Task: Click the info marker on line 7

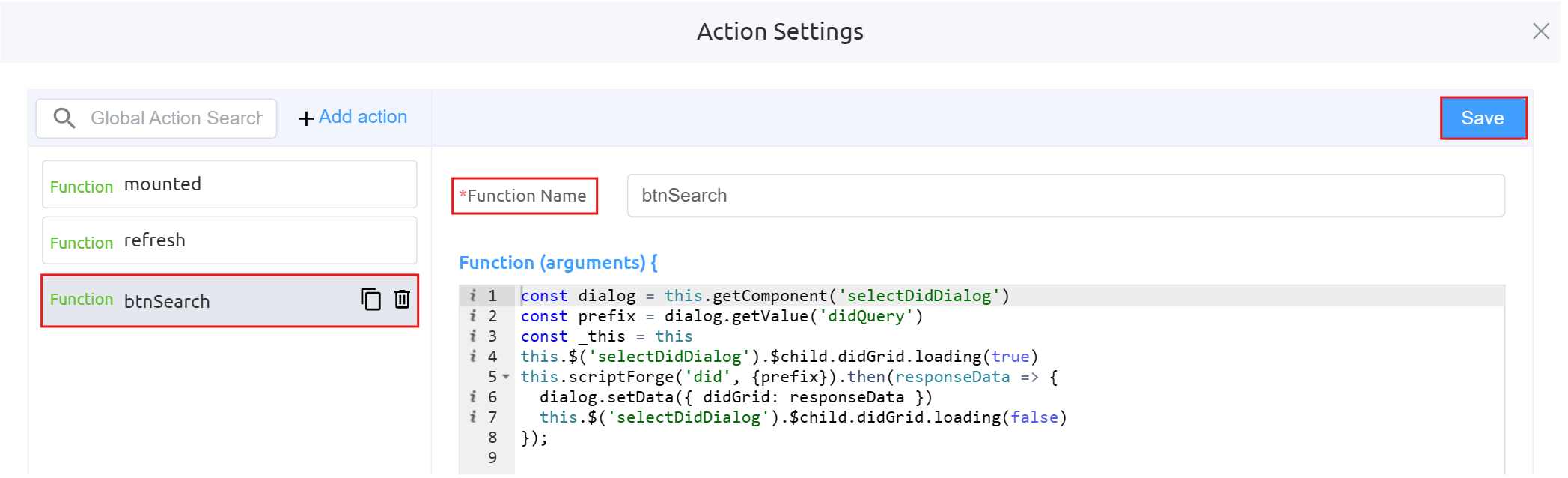Action: 473,417
